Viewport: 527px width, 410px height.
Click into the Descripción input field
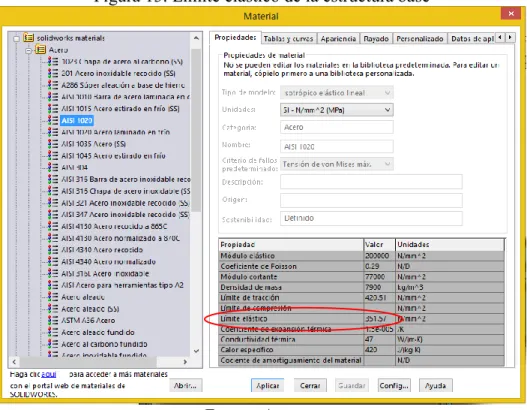pos(371,182)
